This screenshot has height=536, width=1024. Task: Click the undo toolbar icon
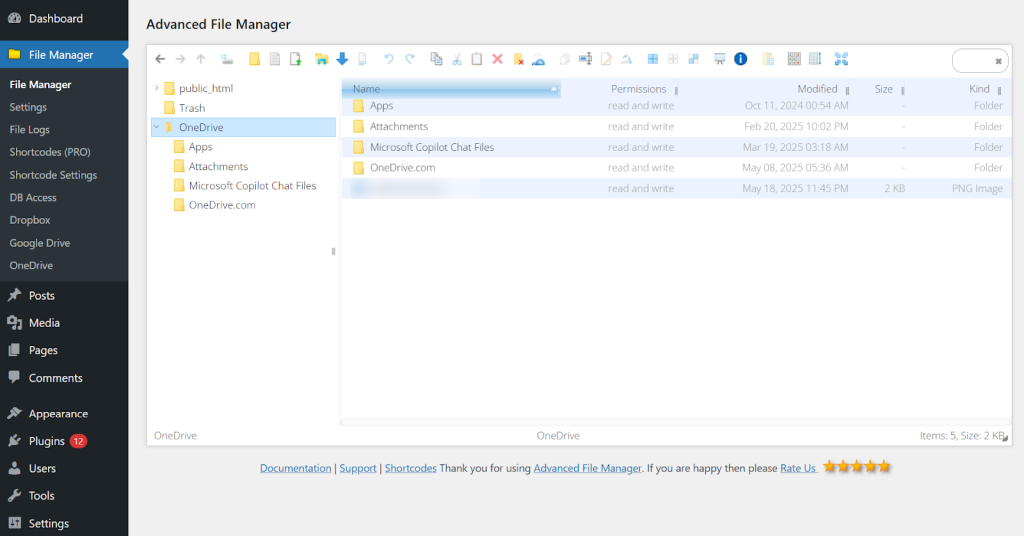click(389, 59)
